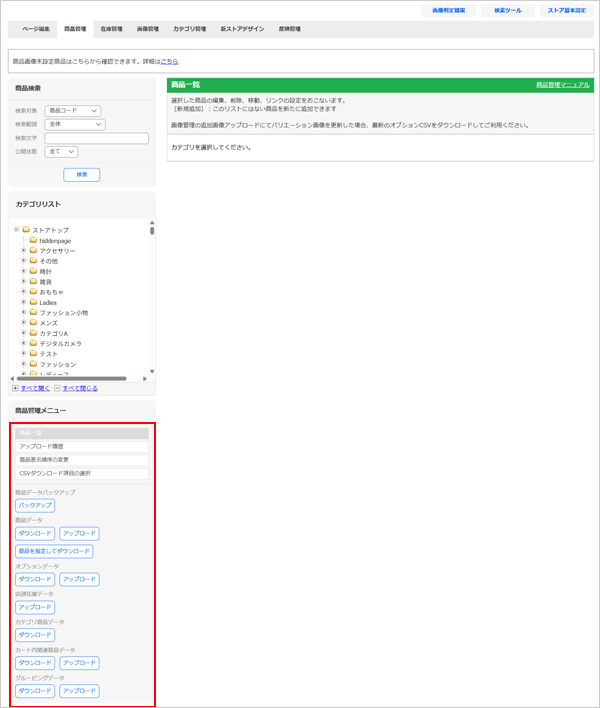The width and height of the screenshot is (600, 708).
Task: Open the 検索範囲 dropdown showing 全体
Action: 76,124
